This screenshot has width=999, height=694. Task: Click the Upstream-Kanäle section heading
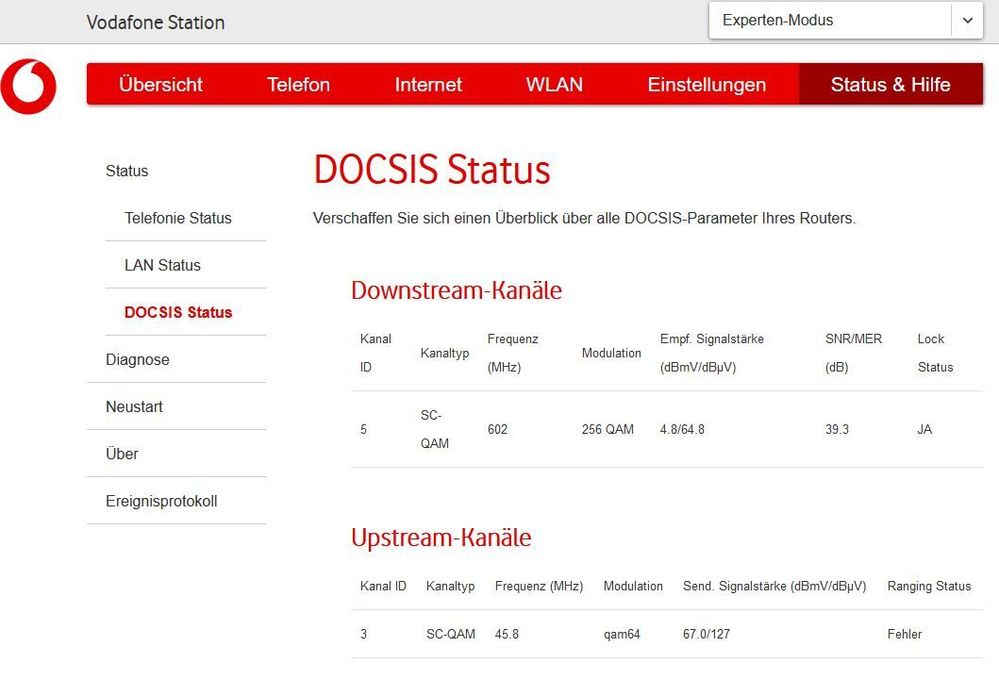441,538
